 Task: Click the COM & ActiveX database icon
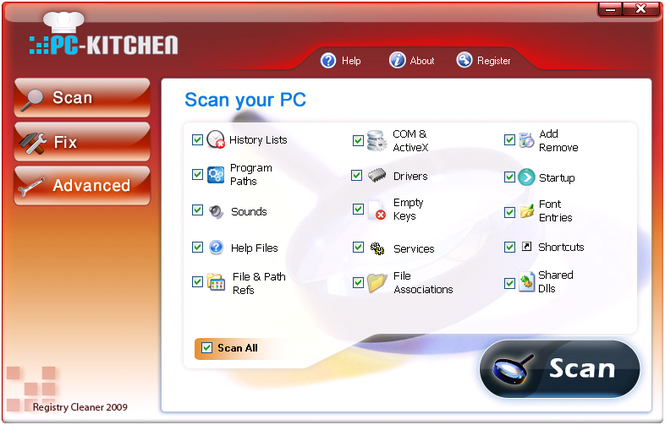pyautogui.click(x=376, y=140)
